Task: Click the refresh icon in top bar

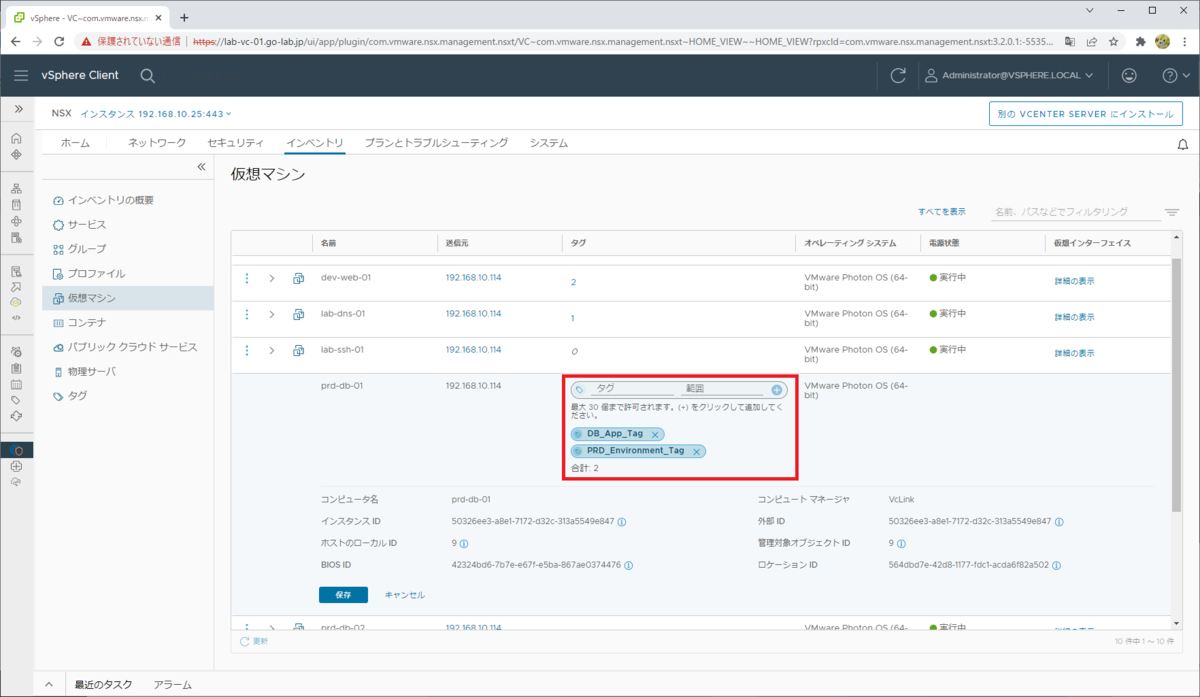Action: pyautogui.click(x=898, y=75)
